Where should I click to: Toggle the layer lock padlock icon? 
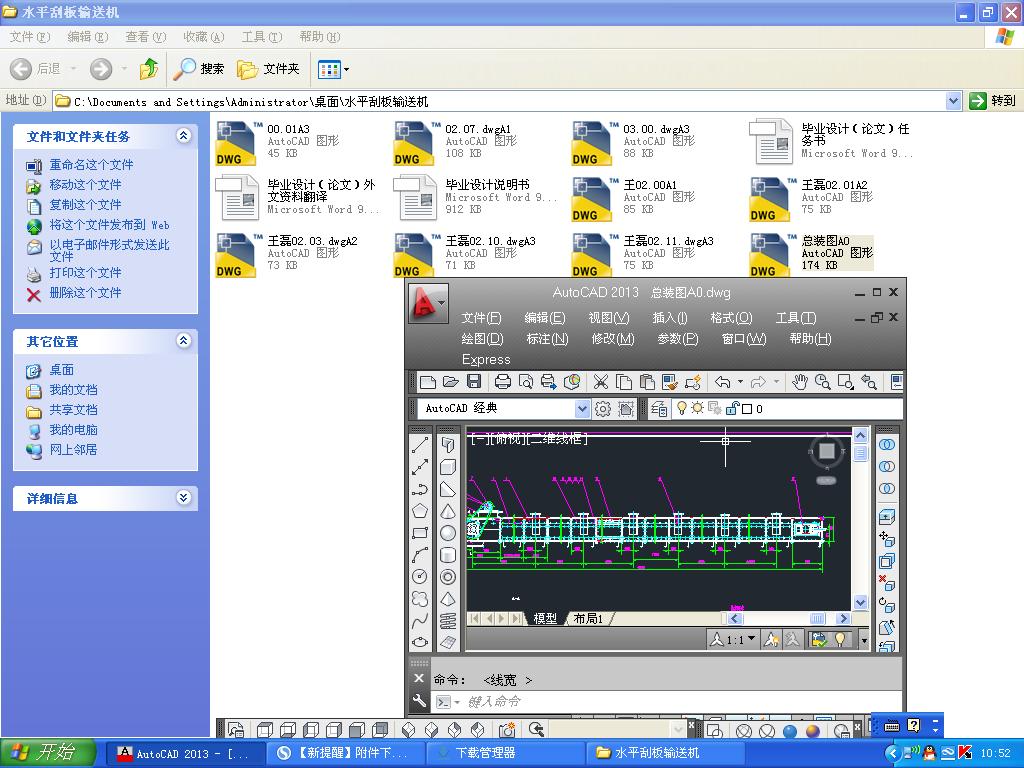click(x=731, y=408)
